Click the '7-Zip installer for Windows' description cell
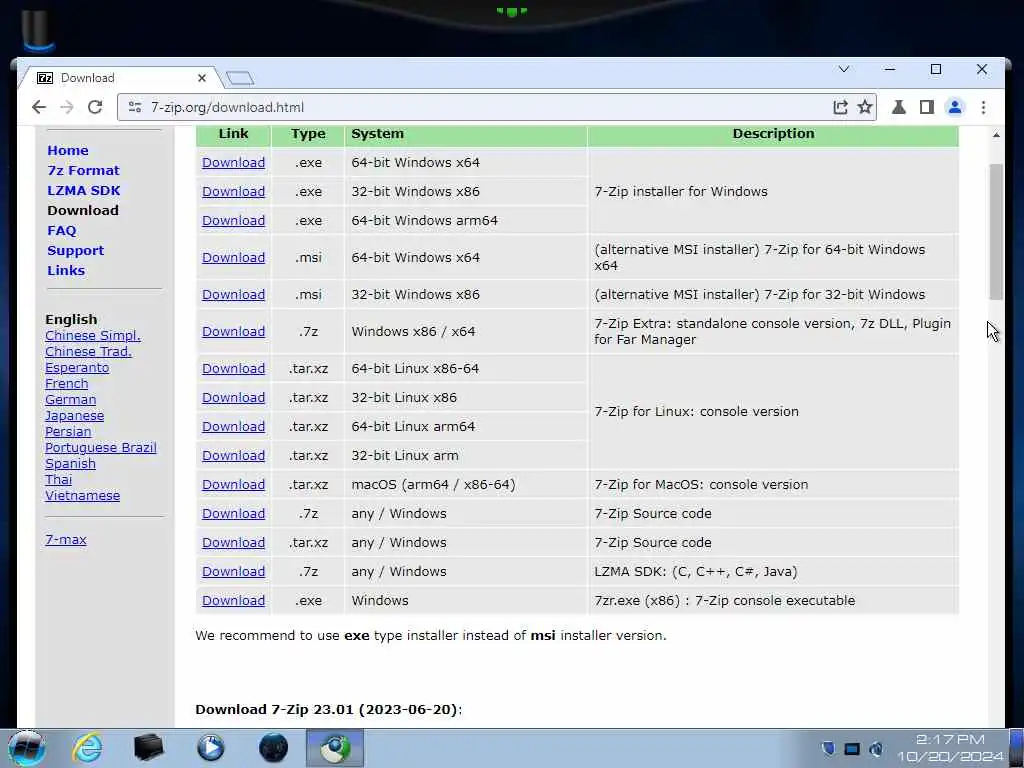This screenshot has width=1024, height=768. tap(773, 191)
